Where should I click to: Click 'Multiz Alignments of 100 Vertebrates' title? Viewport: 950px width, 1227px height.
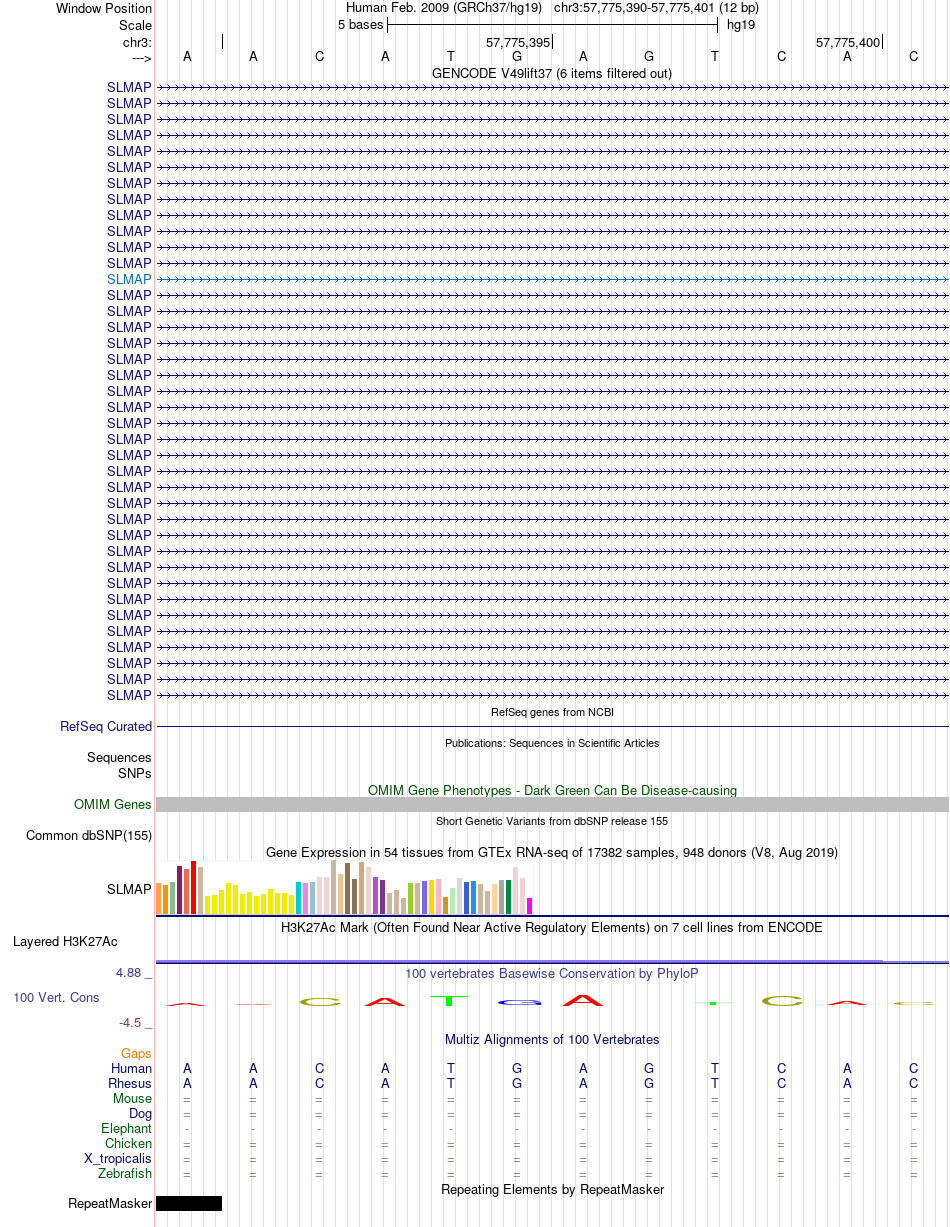[552, 1040]
